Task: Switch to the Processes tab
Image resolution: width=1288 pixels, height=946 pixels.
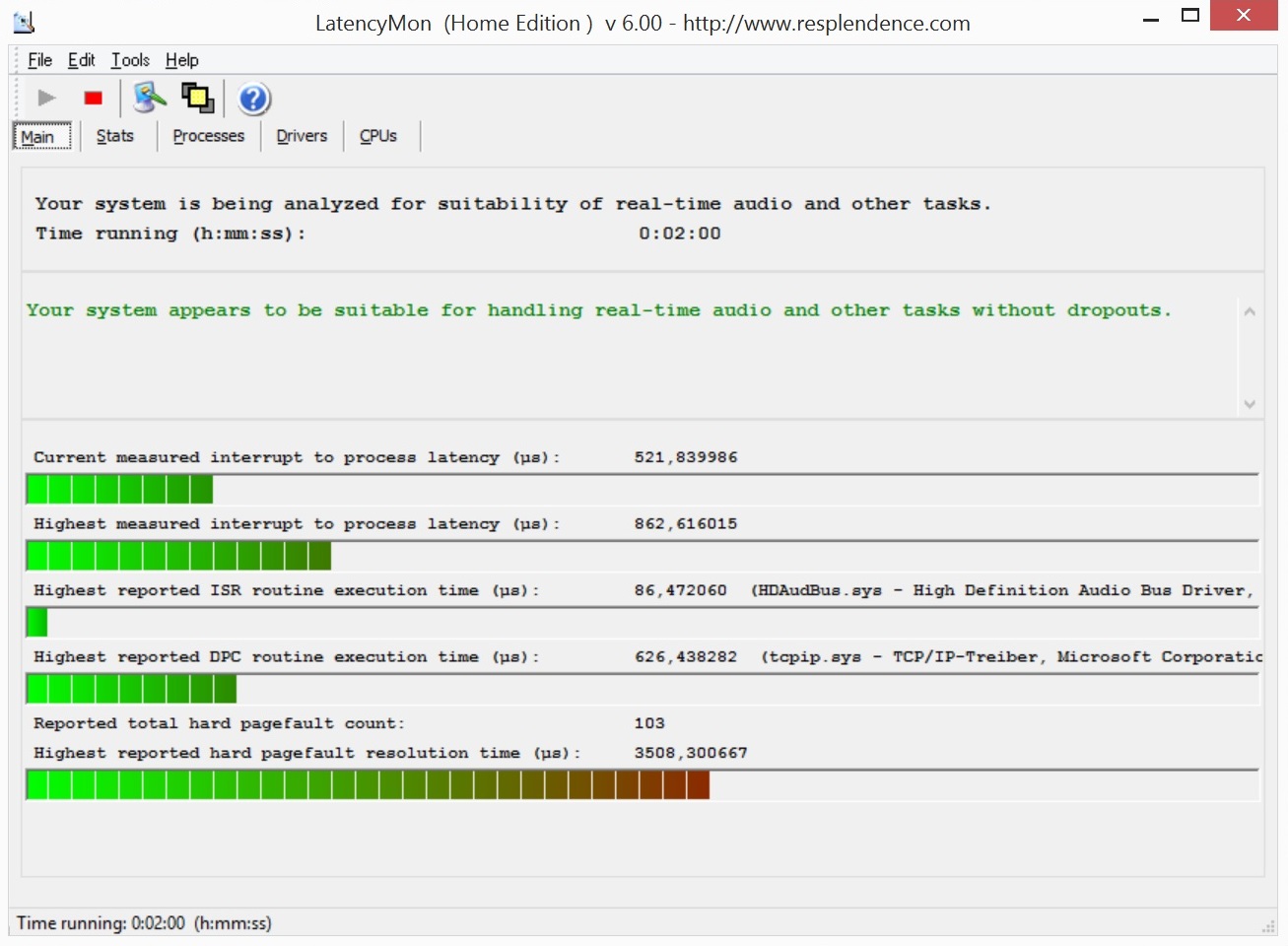Action: 209,136
